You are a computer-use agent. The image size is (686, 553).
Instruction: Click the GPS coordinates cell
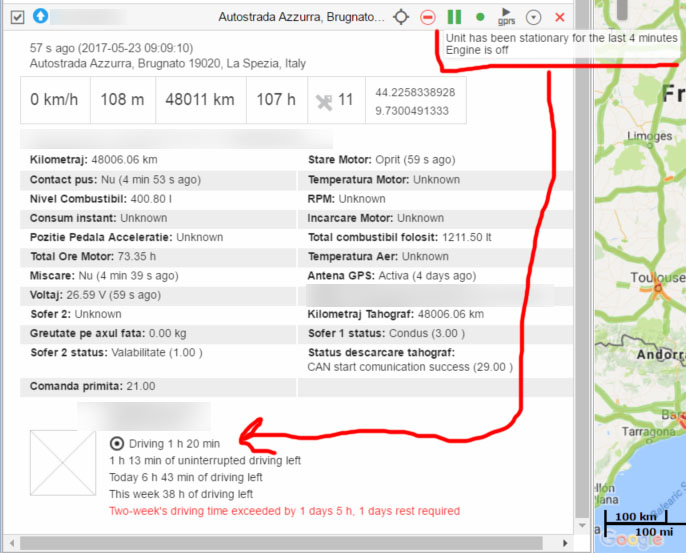[415, 100]
